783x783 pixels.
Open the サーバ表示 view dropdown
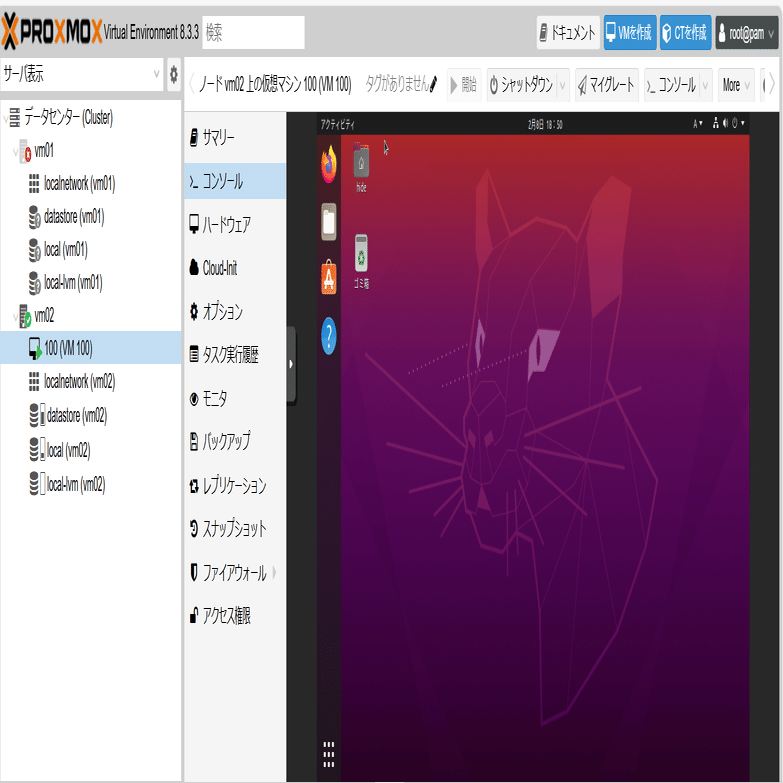tap(82, 74)
